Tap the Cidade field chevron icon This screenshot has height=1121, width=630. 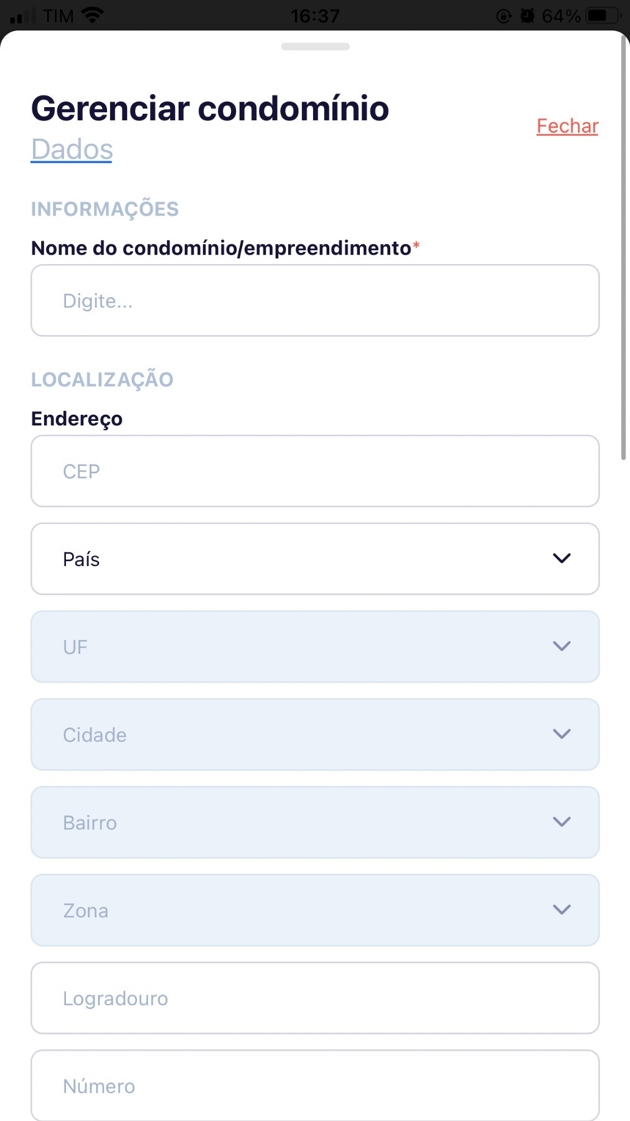tap(562, 734)
